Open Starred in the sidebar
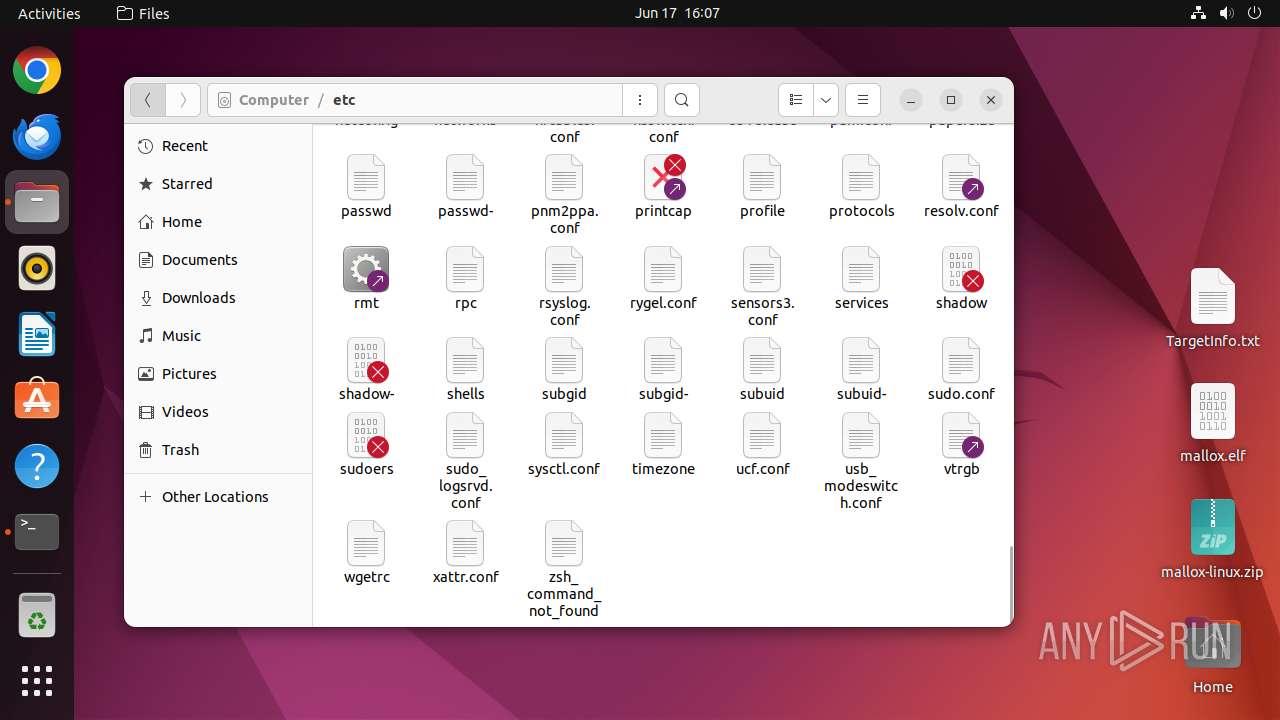The height and width of the screenshot is (720, 1280). coord(218,184)
